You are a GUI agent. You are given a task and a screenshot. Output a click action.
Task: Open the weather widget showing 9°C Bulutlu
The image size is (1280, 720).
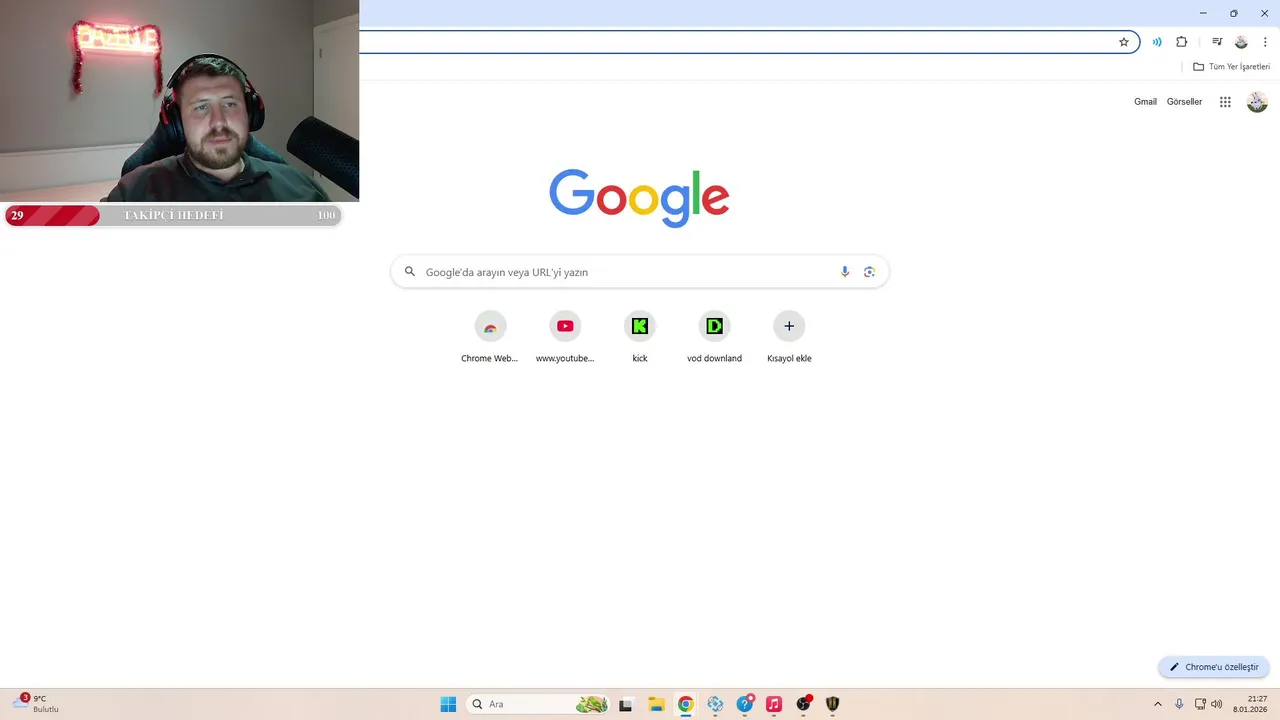point(36,704)
